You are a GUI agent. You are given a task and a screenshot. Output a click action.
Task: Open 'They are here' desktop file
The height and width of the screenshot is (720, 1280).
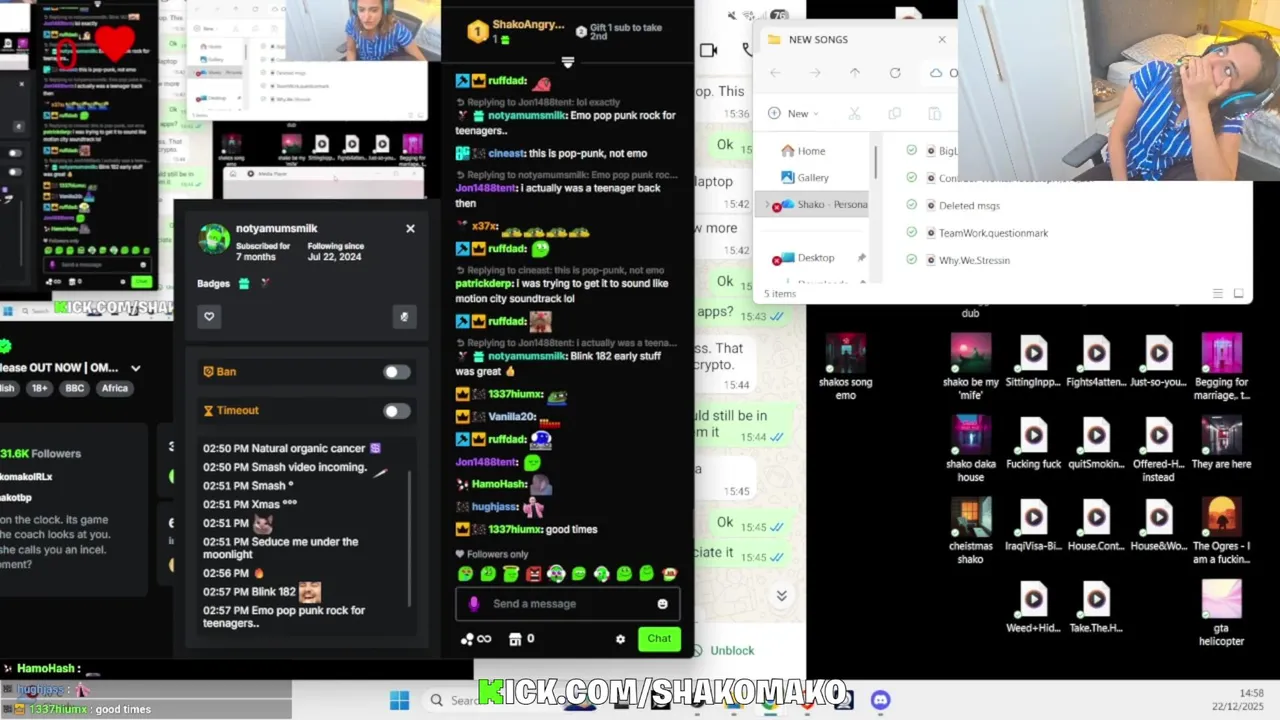click(1221, 444)
